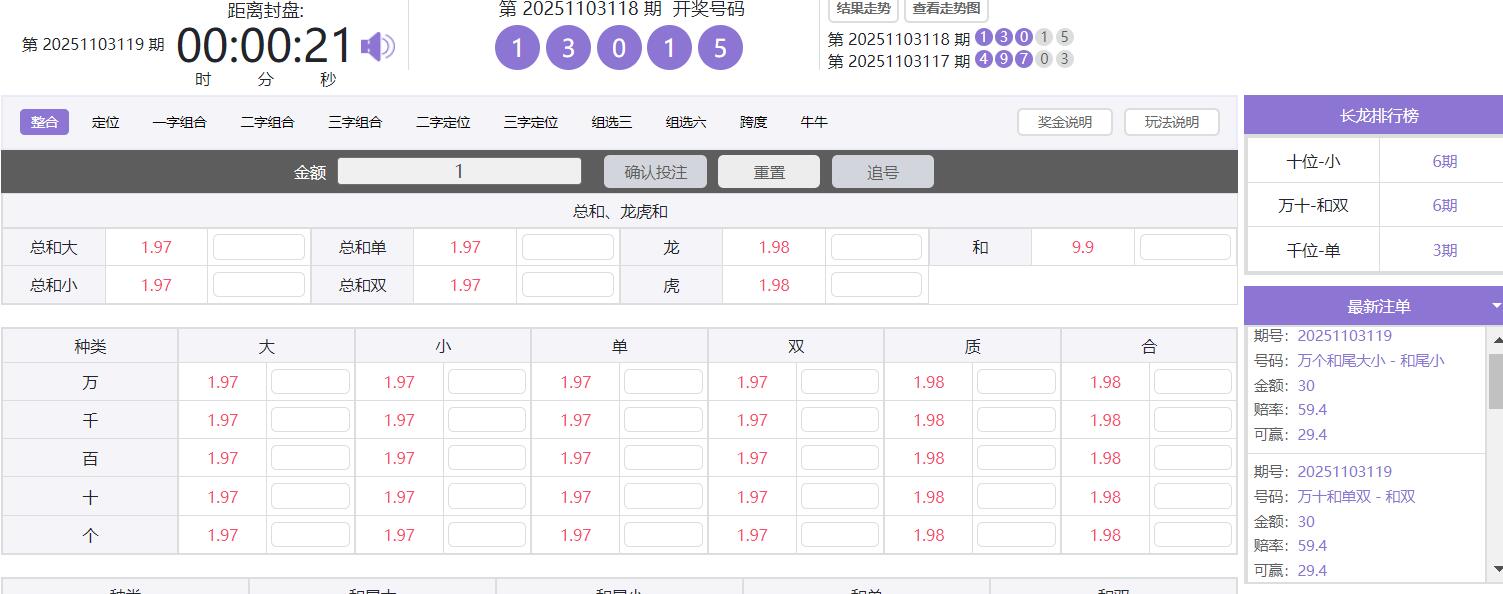Open the 奖金说明 prize rules
The width and height of the screenshot is (1503, 594).
(1064, 121)
